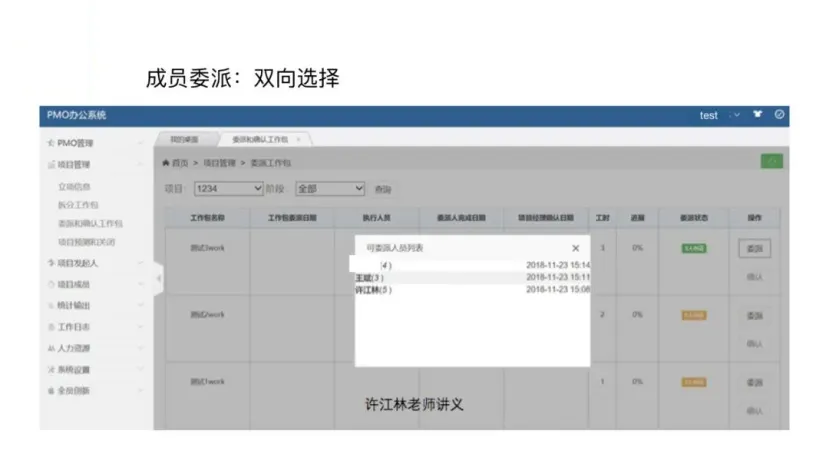
Task: Open the 阶段 dropdown showing 全部
Action: tap(330, 188)
